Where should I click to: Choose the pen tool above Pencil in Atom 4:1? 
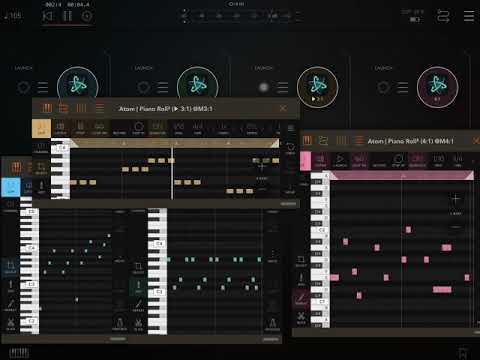pyautogui.click(x=301, y=280)
